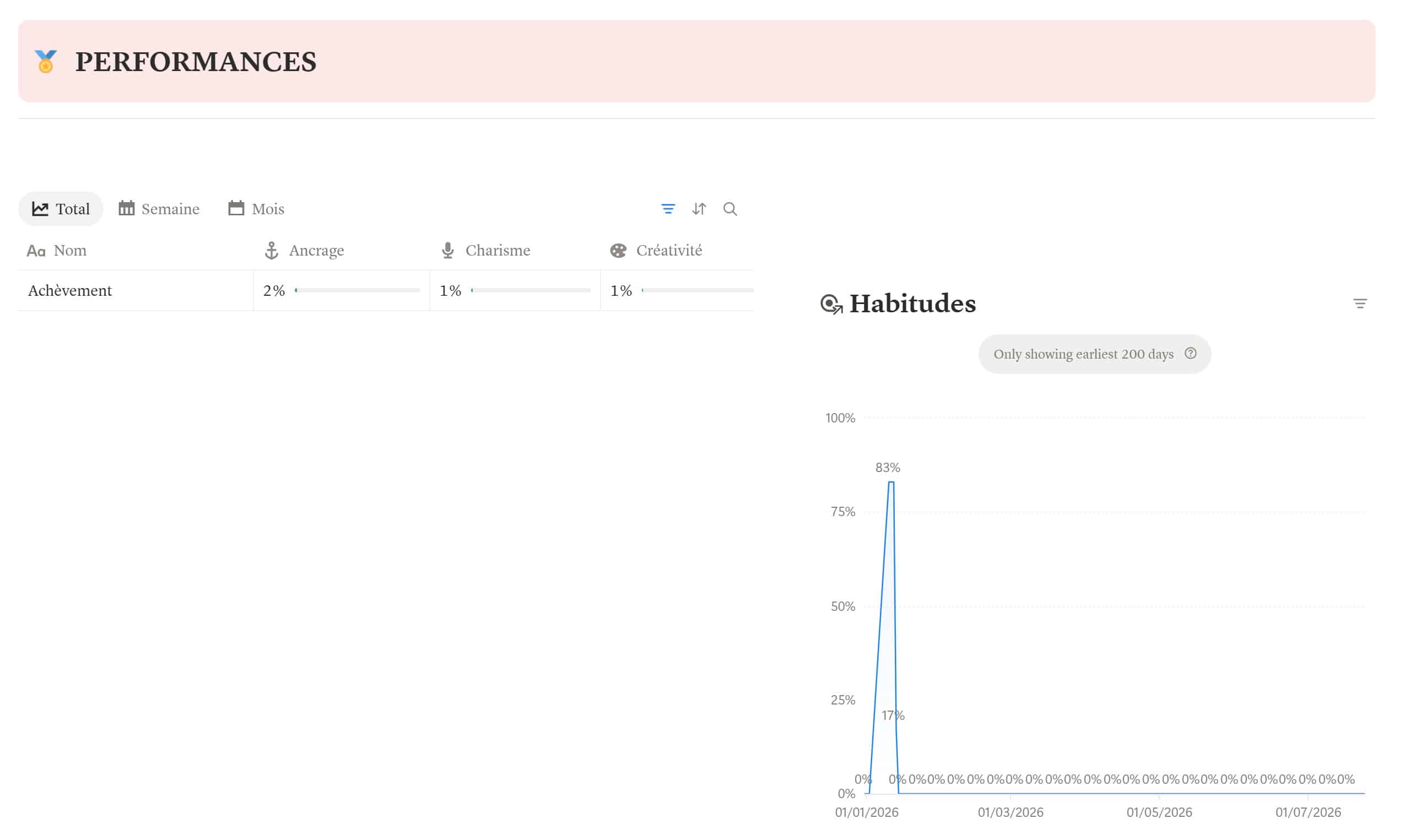Click the 100% y-axis label

840,418
